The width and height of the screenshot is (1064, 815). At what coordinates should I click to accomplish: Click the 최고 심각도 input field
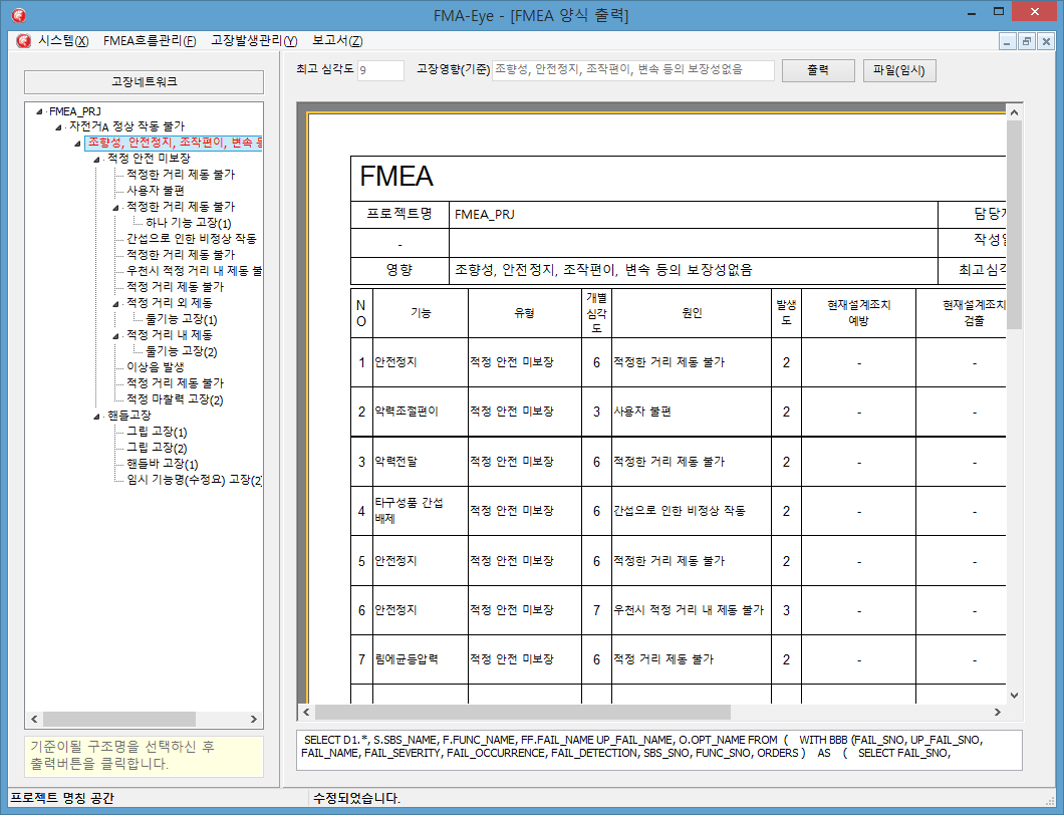(x=380, y=70)
